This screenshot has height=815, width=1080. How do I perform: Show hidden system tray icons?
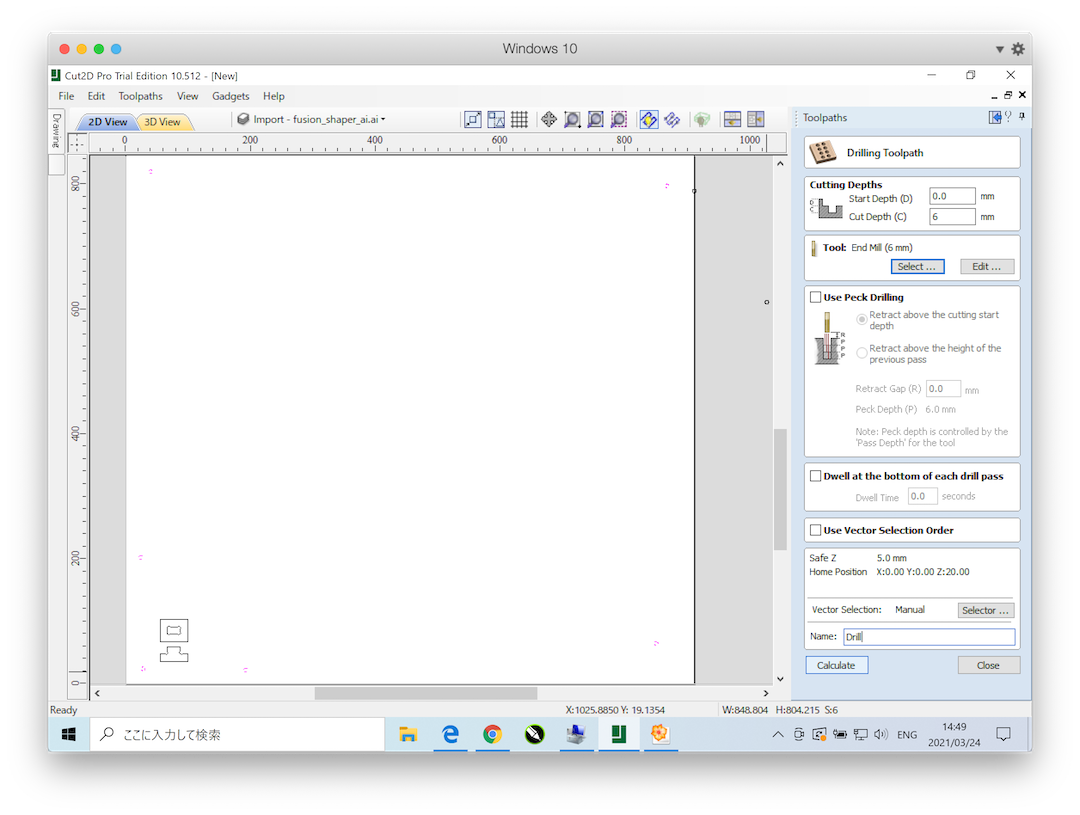click(x=778, y=734)
